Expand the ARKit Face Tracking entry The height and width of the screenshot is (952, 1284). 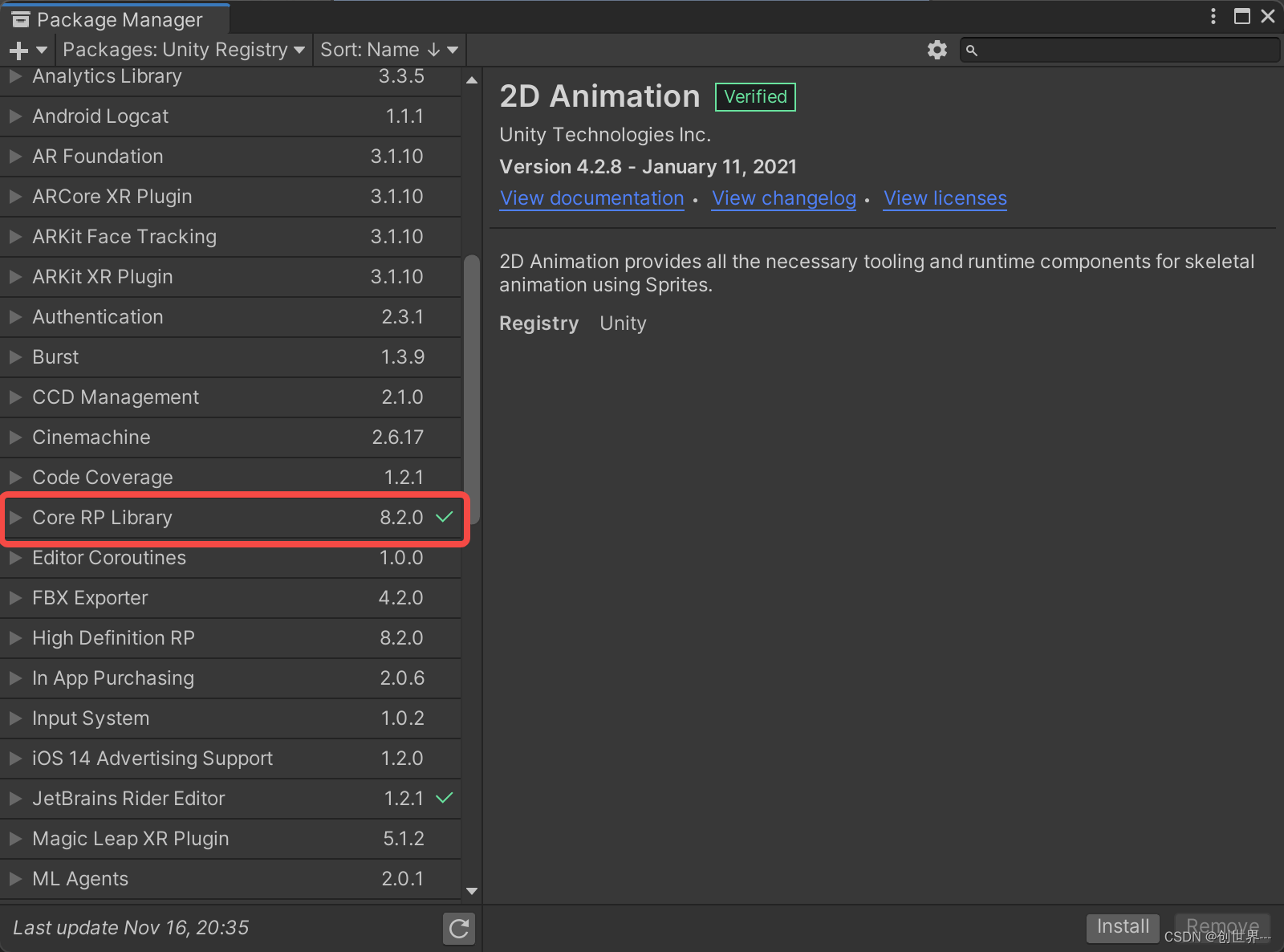pyautogui.click(x=15, y=236)
